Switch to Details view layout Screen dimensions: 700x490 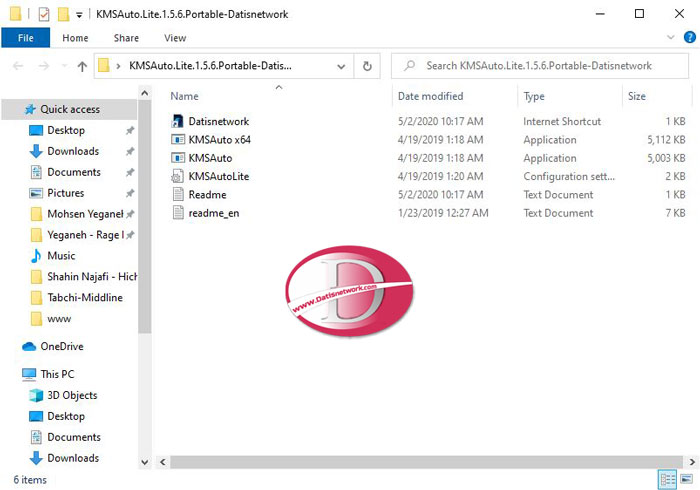tap(668, 480)
